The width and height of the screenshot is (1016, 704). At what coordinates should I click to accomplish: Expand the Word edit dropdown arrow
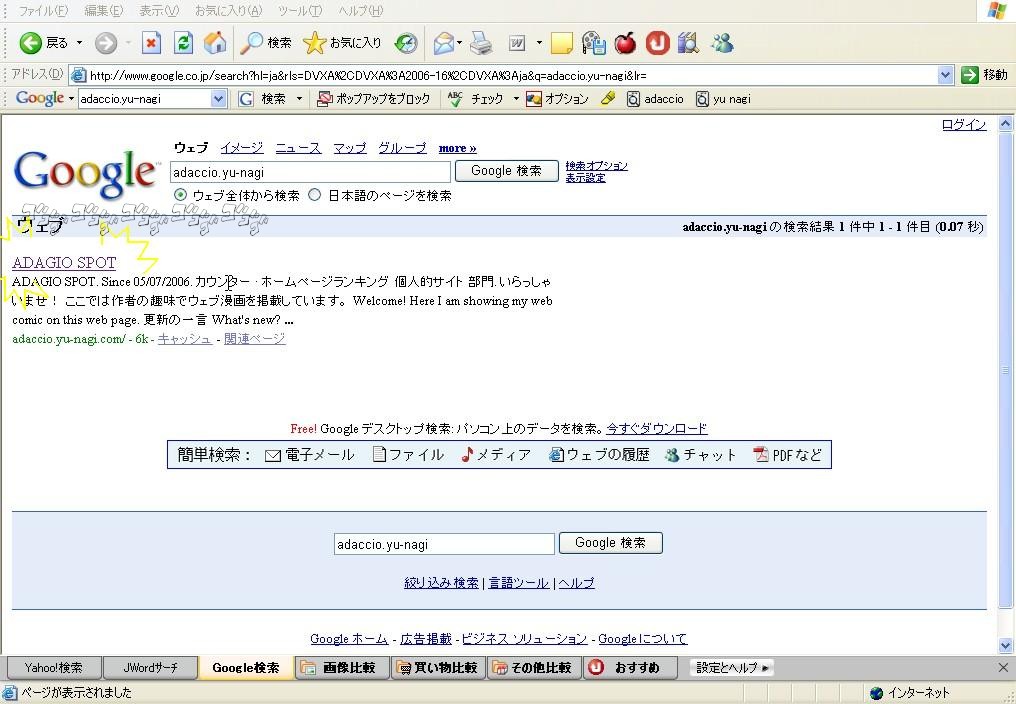538,43
